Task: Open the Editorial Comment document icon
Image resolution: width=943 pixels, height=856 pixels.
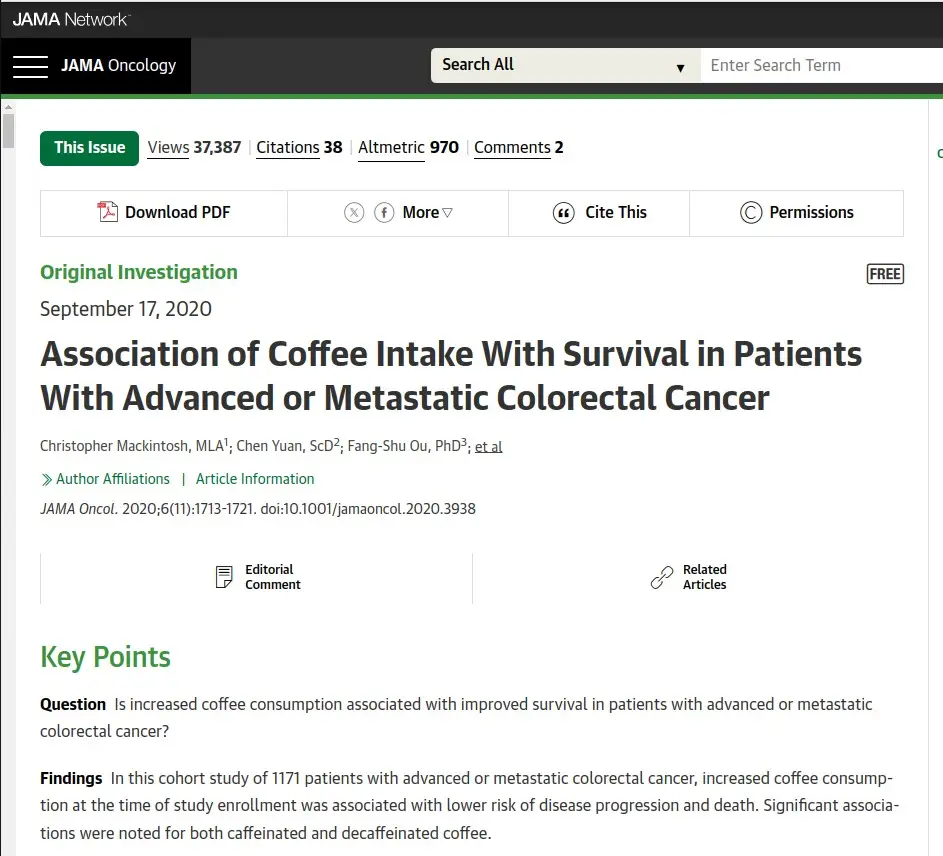Action: tap(225, 577)
